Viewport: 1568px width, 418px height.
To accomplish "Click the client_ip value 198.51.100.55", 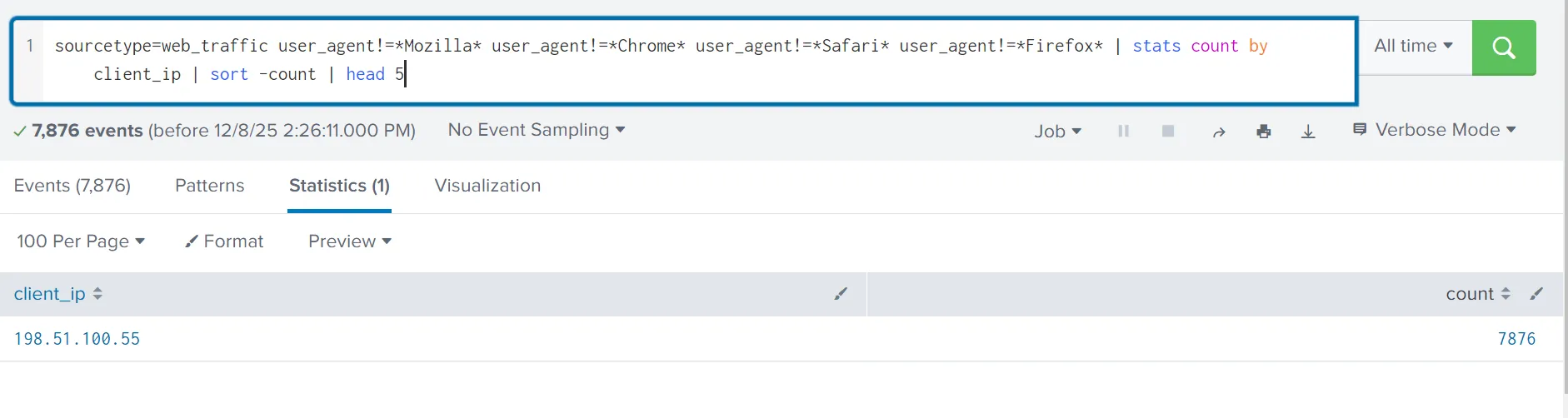I will pyautogui.click(x=77, y=339).
